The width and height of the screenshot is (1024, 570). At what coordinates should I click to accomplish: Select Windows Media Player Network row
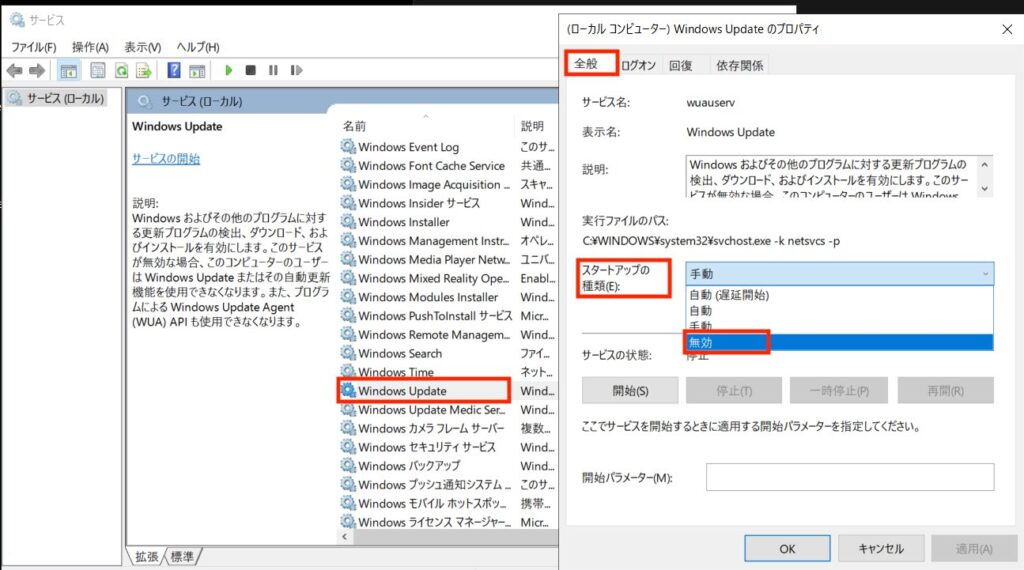(x=448, y=259)
